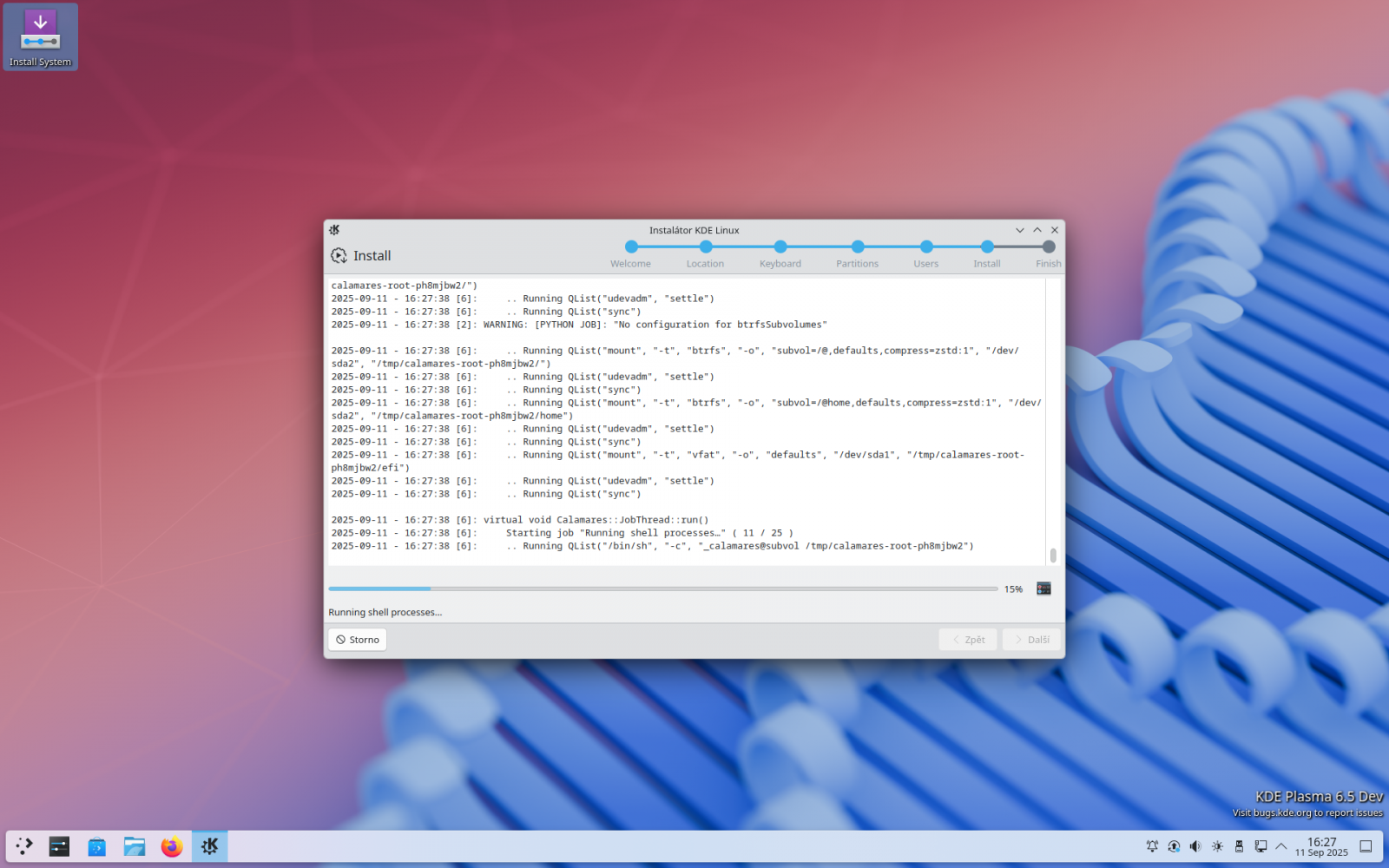Screen dimensions: 1389x868
Task: Show hidden system tray icons
Action: tap(1281, 846)
